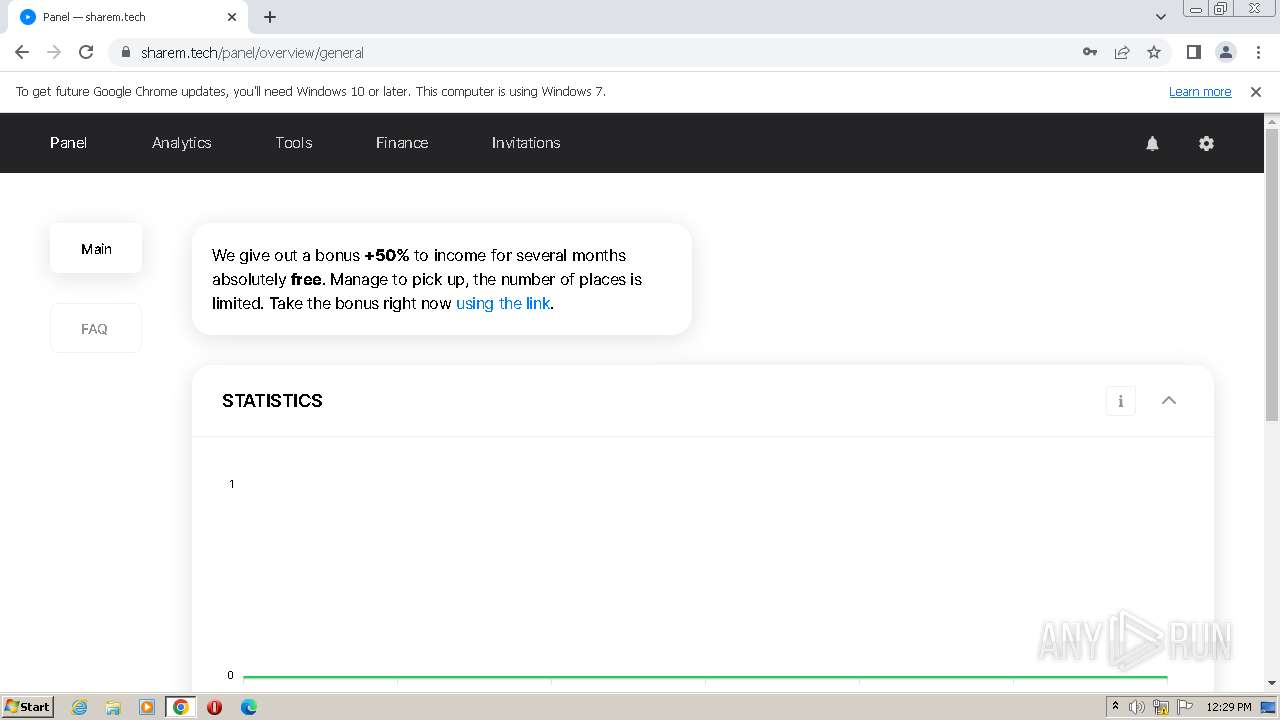
Task: Open the Analytics menu
Action: (x=182, y=143)
